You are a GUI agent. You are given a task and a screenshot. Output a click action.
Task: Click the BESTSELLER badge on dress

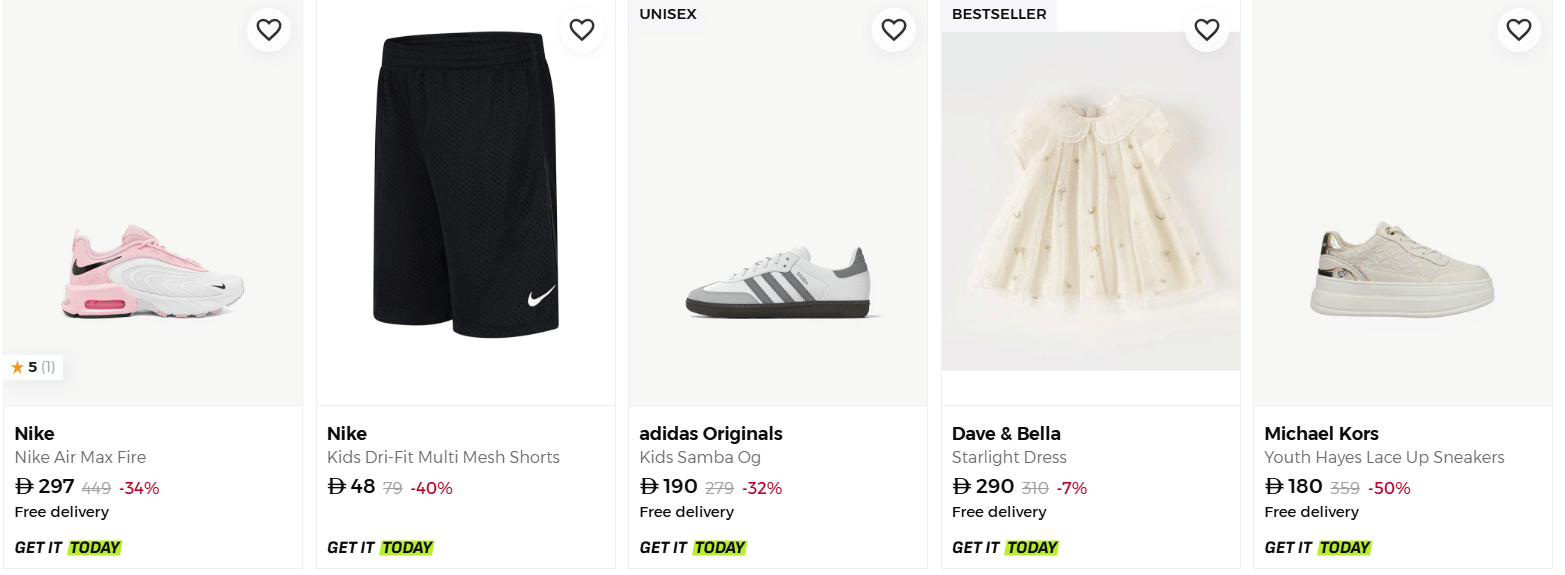[x=999, y=14]
